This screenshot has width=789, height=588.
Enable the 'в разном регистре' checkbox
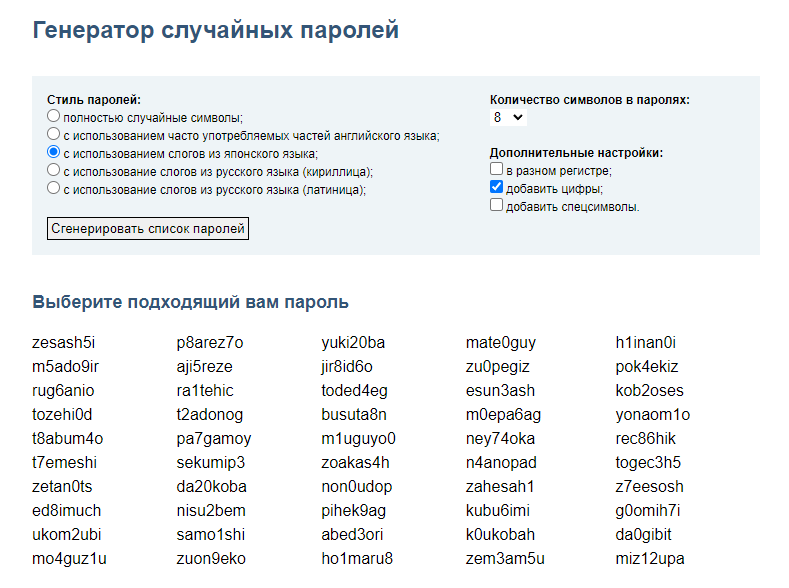(x=496, y=169)
